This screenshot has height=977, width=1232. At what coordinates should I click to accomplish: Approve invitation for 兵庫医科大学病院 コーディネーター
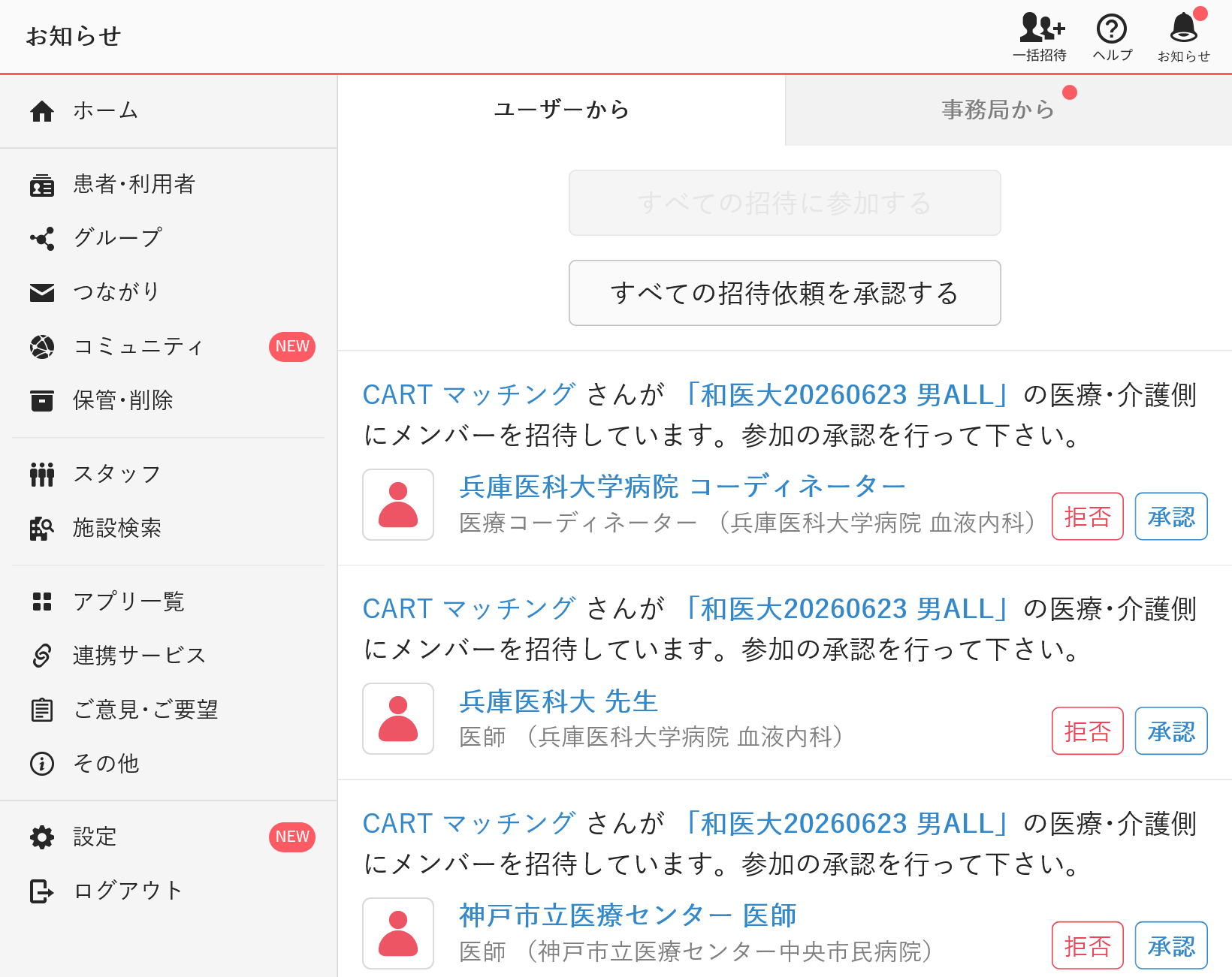point(1171,517)
